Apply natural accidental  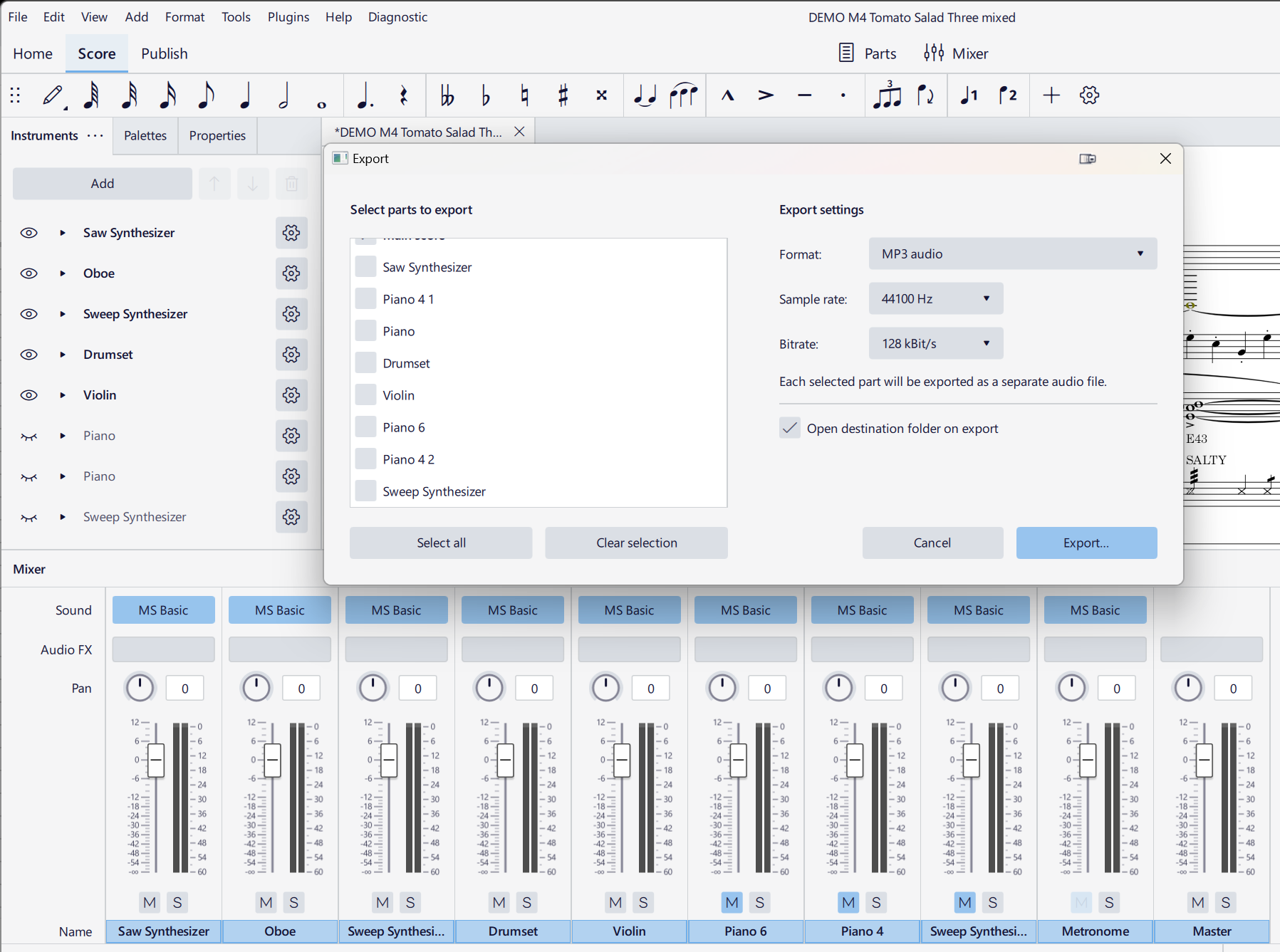(524, 95)
